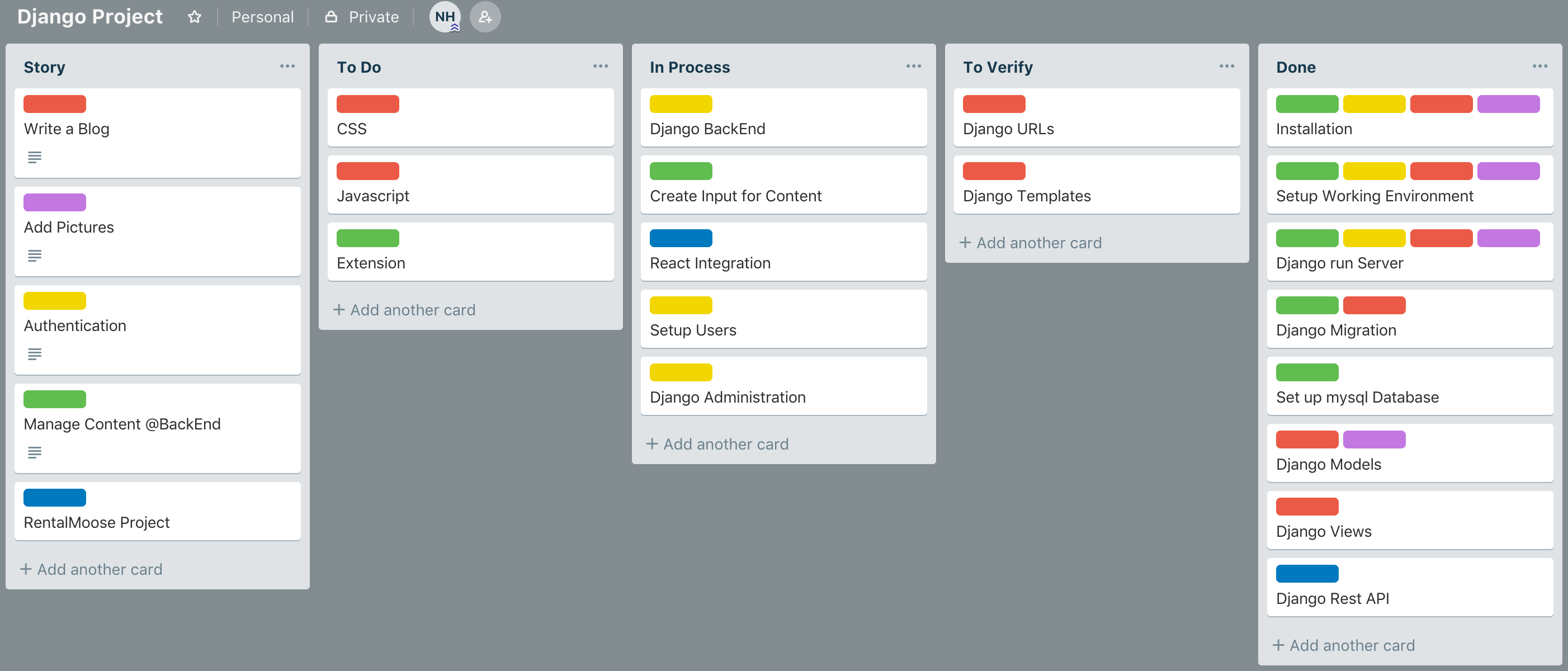Expand the To Do column options menu
The width and height of the screenshot is (1568, 671).
[x=600, y=66]
